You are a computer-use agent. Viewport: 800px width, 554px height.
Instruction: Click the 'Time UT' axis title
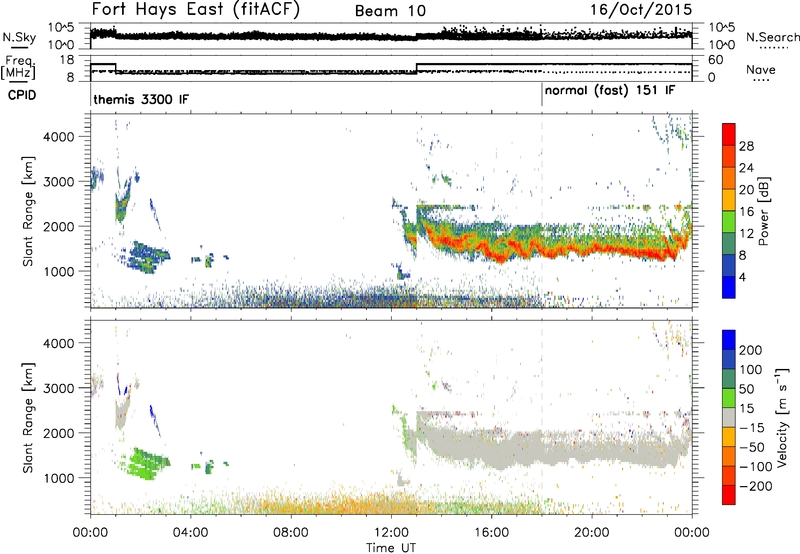(391, 548)
